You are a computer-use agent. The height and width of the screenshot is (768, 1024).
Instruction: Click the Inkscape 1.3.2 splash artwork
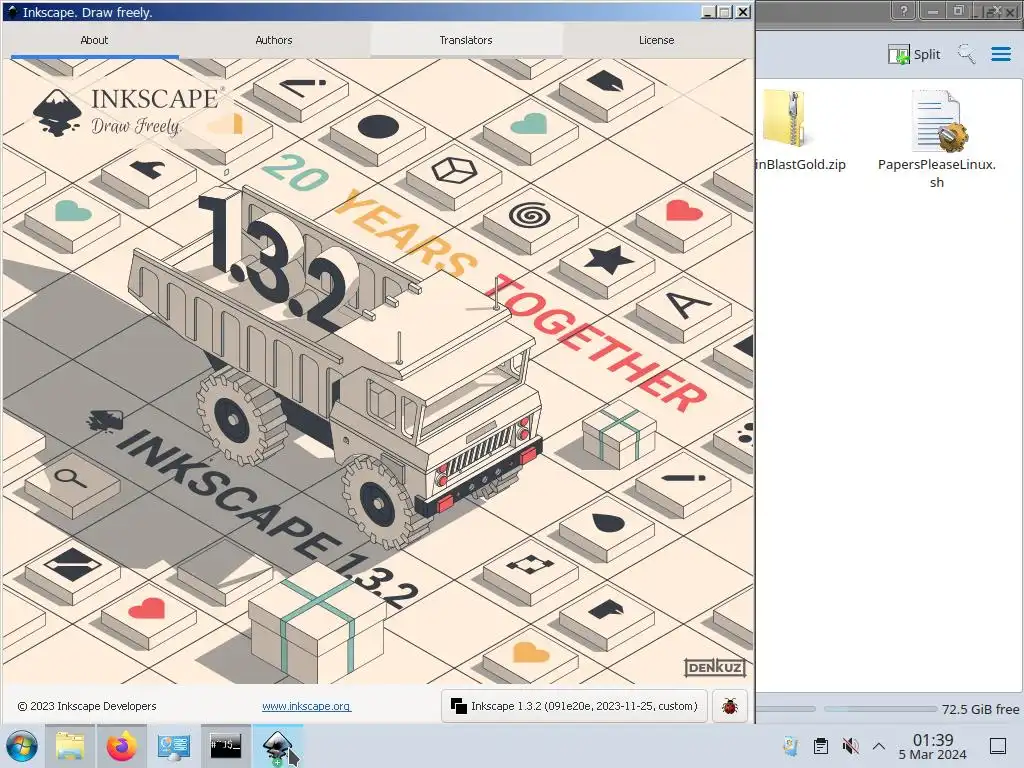[377, 371]
